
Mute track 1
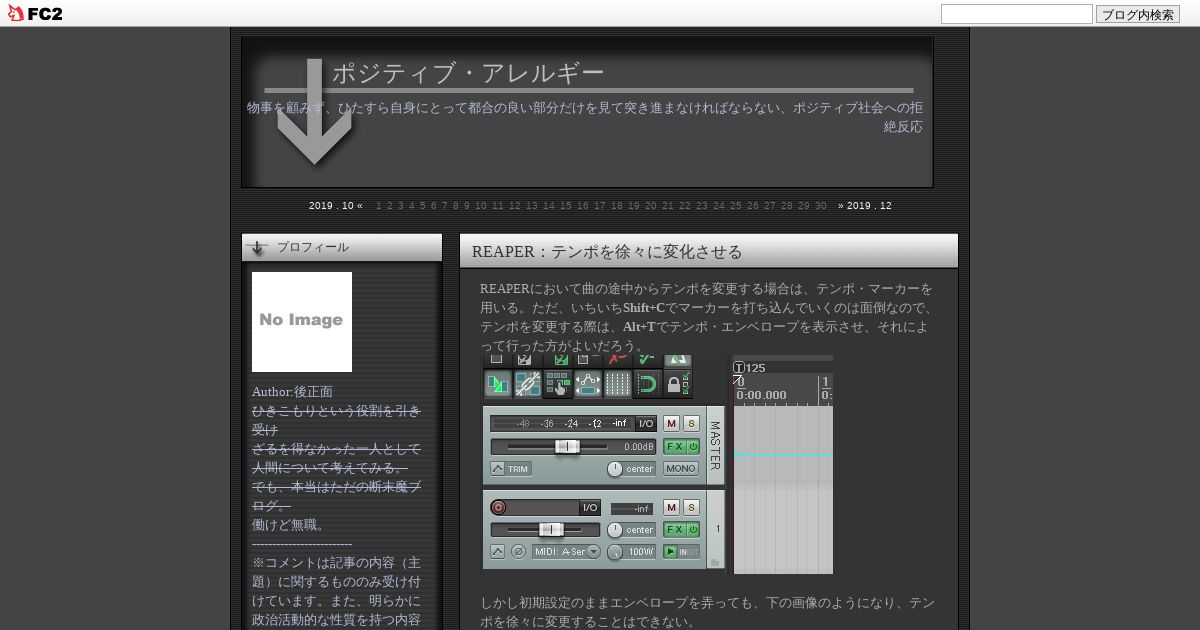[x=671, y=508]
